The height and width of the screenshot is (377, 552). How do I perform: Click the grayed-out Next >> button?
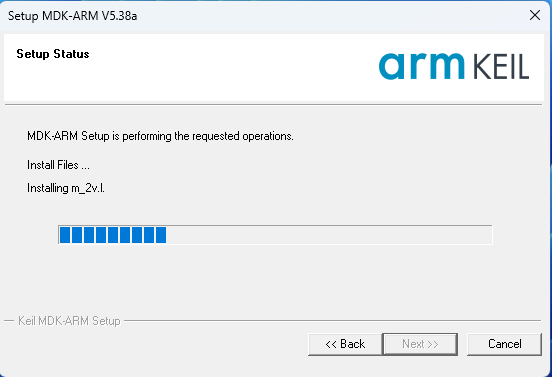tap(420, 344)
